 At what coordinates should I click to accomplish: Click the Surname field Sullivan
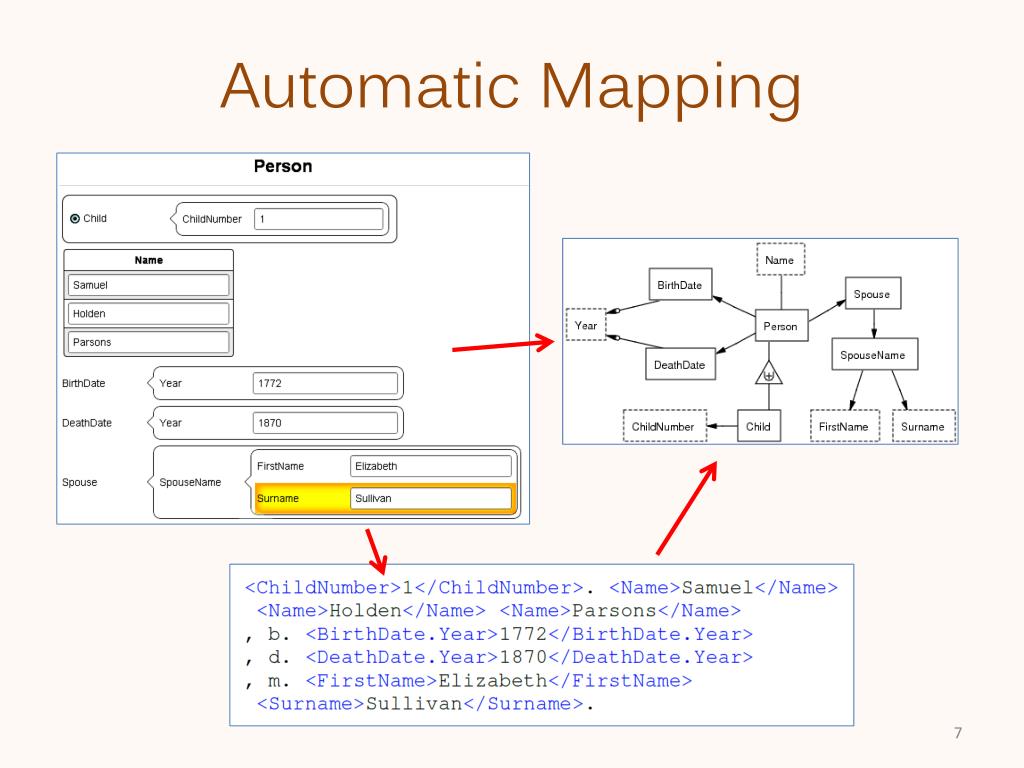tap(431, 498)
